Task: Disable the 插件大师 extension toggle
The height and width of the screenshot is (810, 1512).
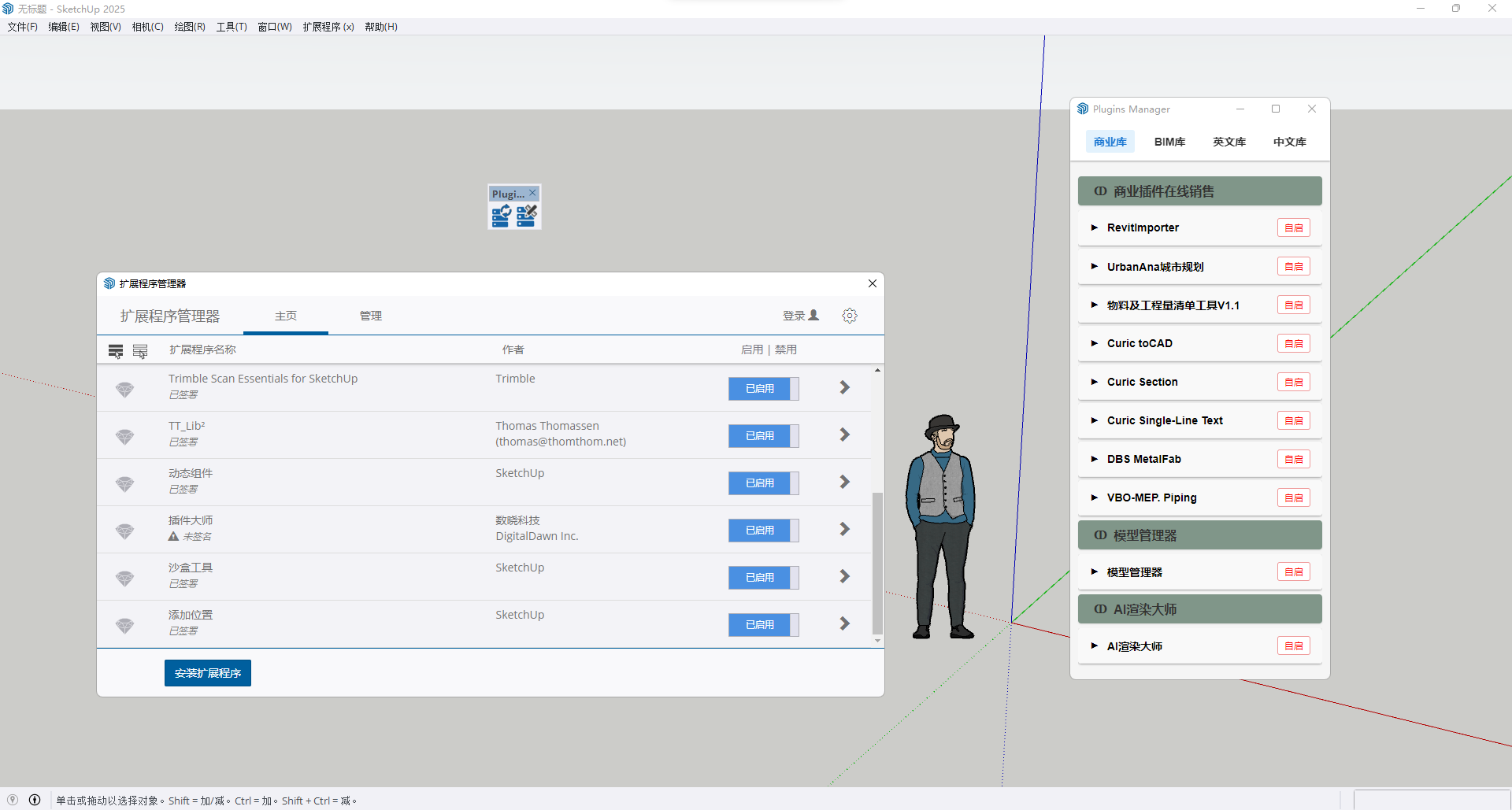Action: [x=763, y=531]
